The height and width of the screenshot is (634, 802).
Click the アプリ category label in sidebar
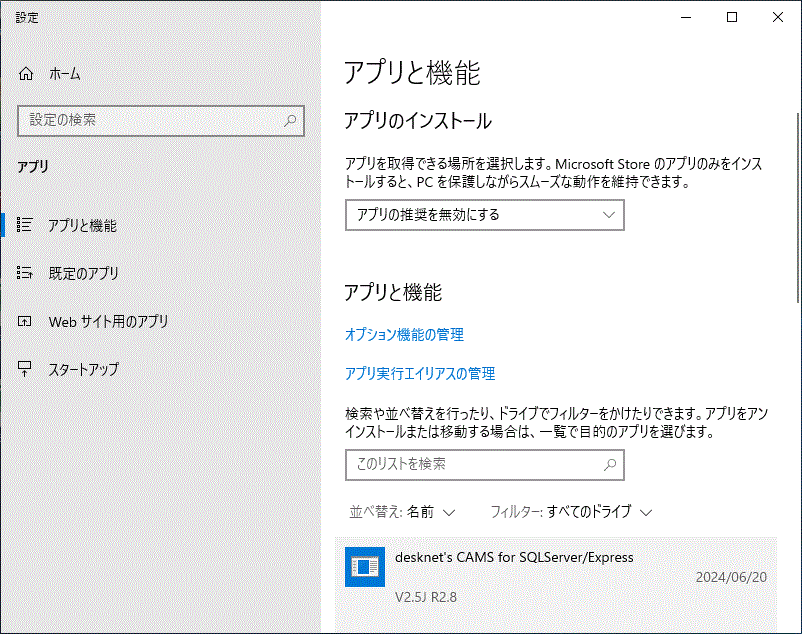(33, 167)
